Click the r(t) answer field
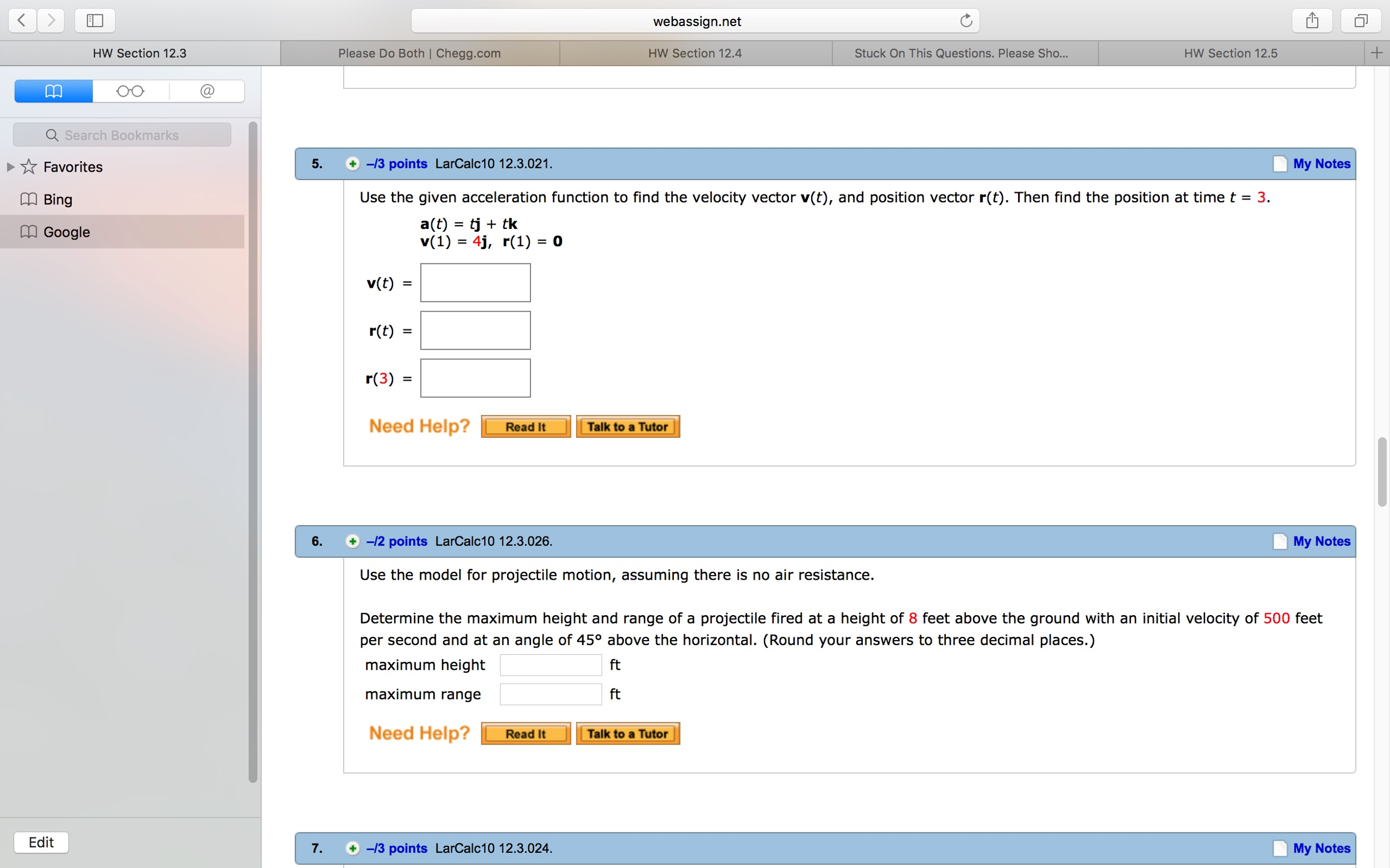This screenshot has height=868, width=1390. coord(475,330)
